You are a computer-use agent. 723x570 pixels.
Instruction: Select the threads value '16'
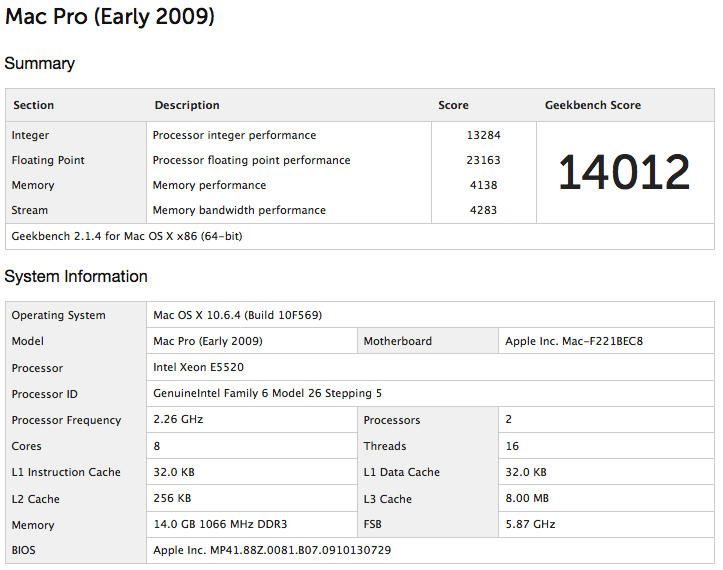[x=512, y=446]
